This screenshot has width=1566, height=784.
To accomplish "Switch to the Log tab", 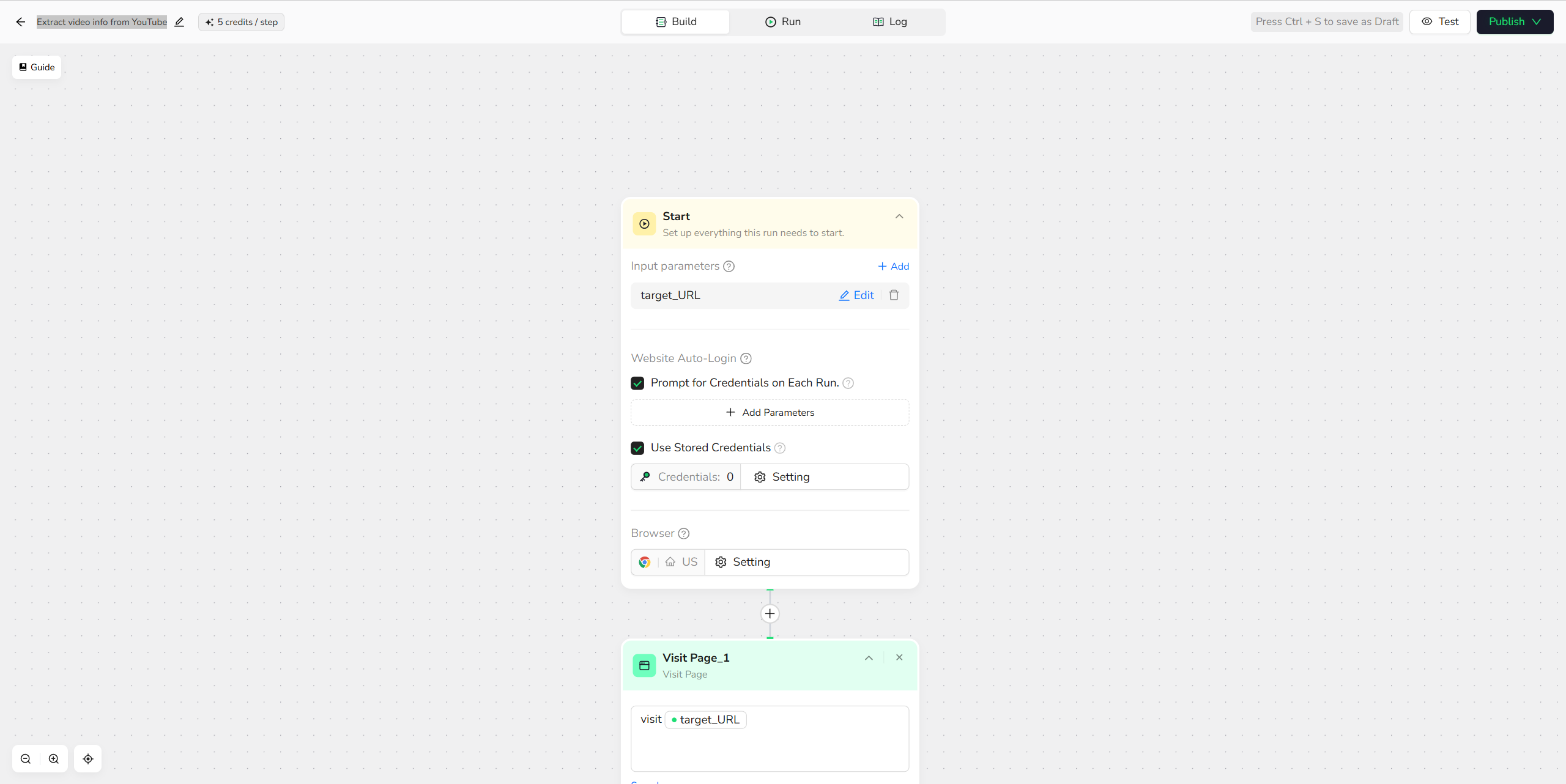I will [889, 22].
